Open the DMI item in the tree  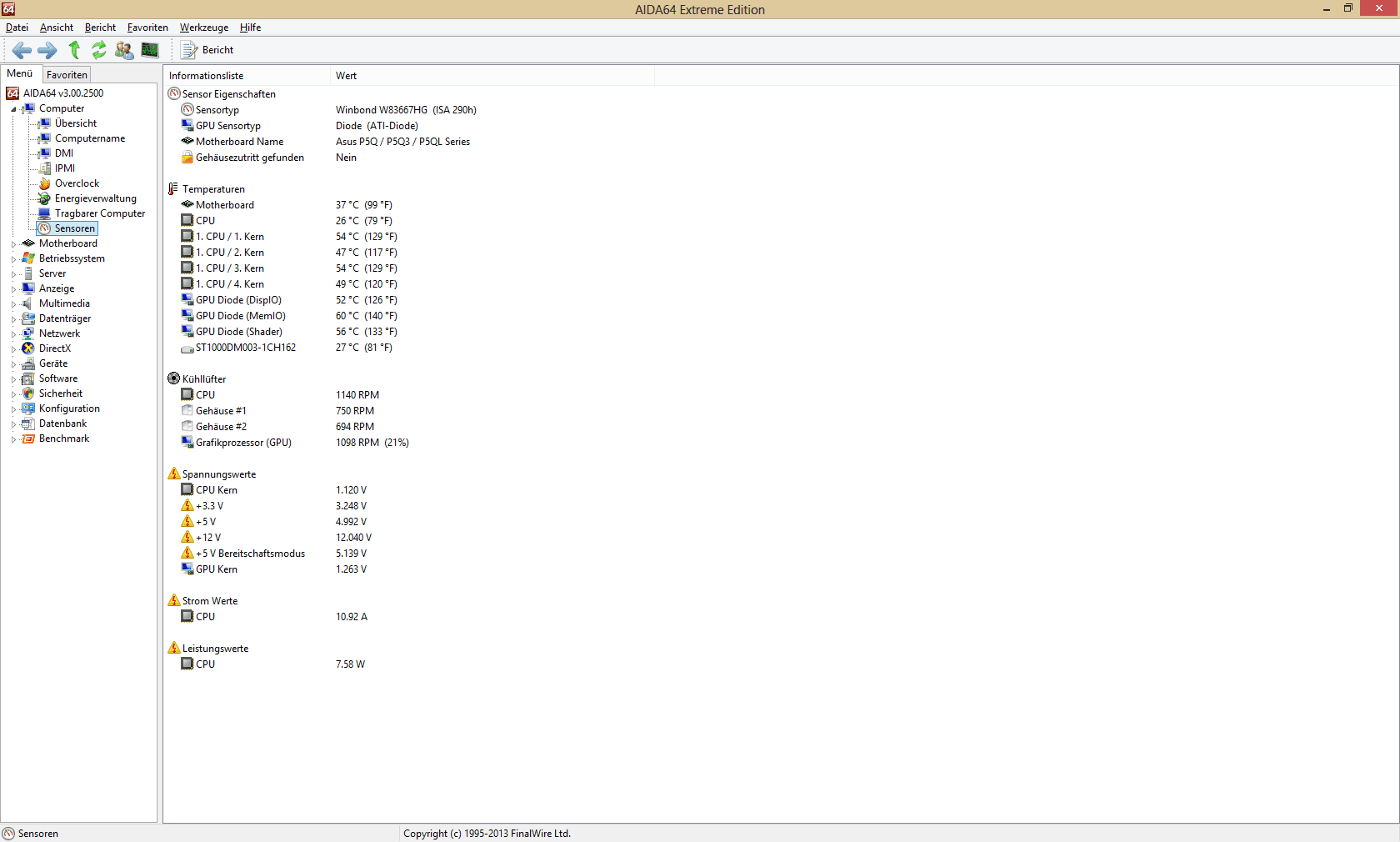64,153
